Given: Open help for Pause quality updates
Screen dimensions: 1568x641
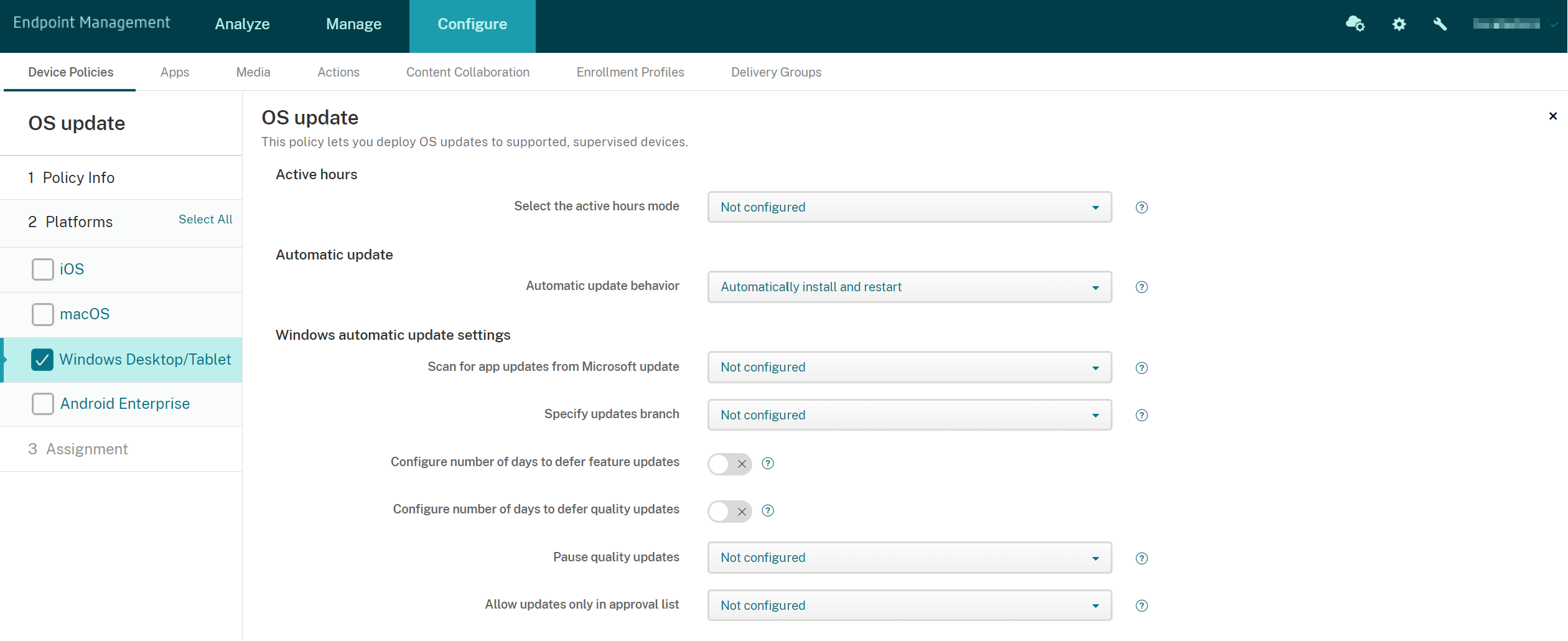Looking at the screenshot, I should [x=1141, y=559].
